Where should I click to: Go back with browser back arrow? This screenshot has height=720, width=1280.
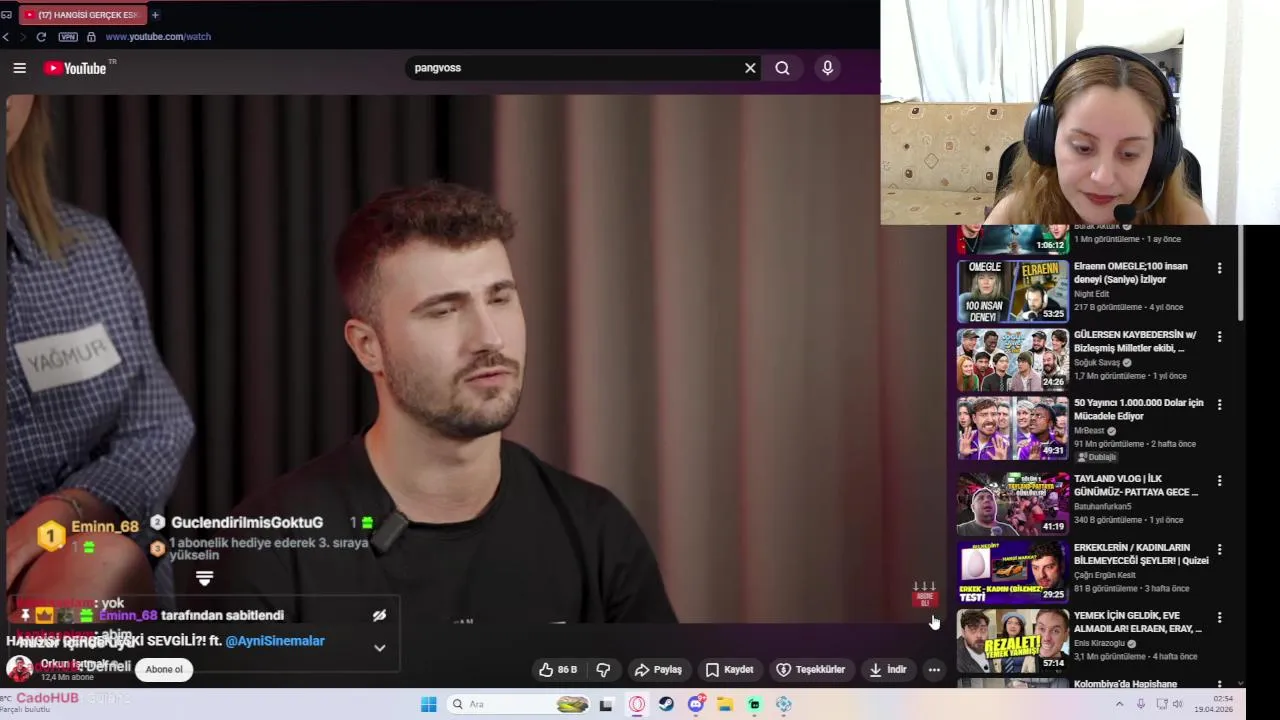point(6,37)
